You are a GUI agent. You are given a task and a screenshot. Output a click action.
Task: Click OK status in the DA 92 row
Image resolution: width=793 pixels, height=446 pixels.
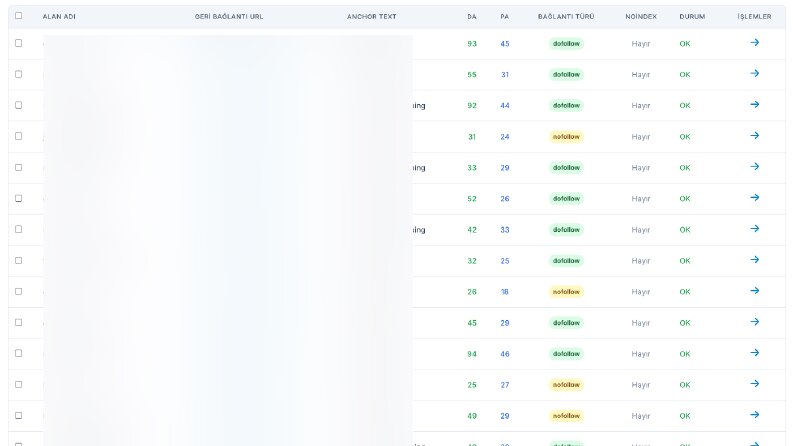click(685, 106)
